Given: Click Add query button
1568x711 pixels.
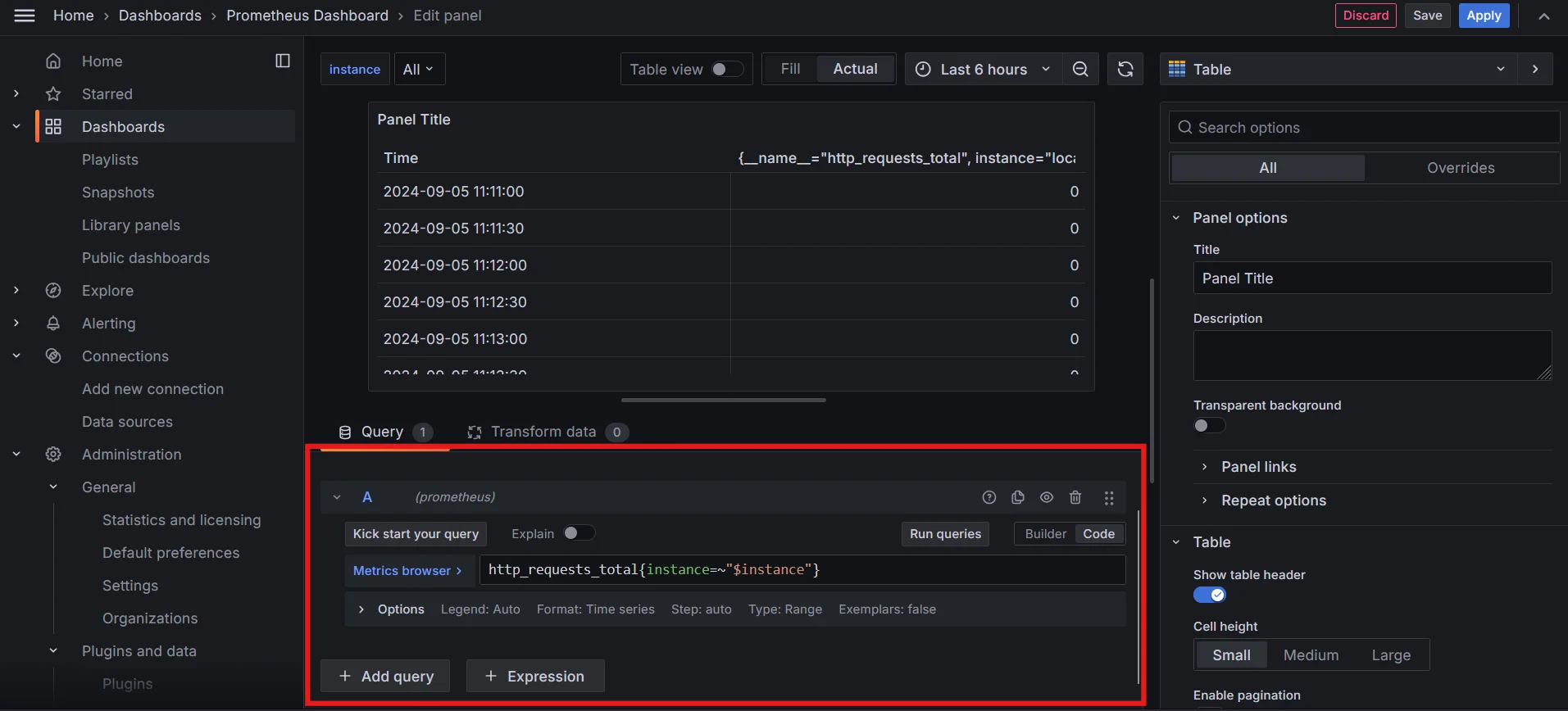Looking at the screenshot, I should pos(385,676).
